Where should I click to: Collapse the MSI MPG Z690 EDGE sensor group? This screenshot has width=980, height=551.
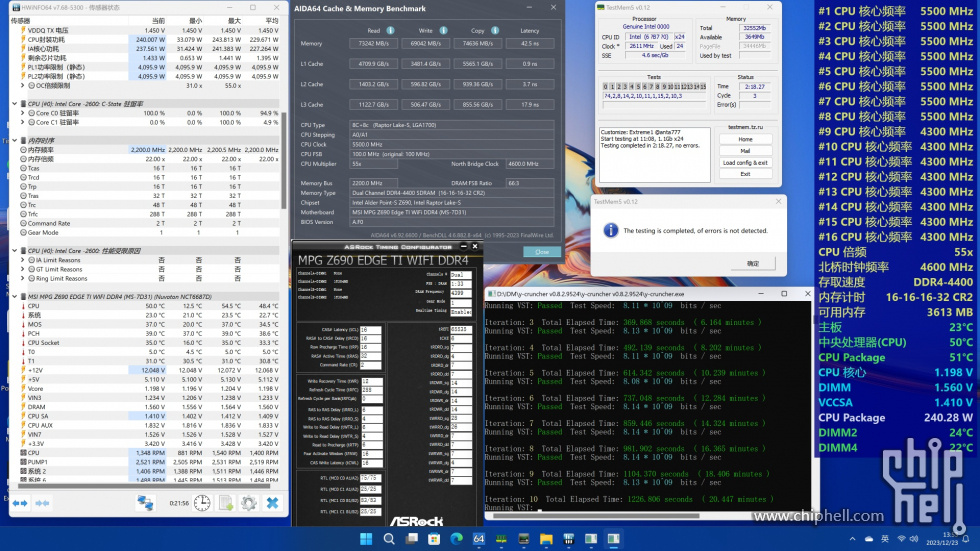point(14,297)
